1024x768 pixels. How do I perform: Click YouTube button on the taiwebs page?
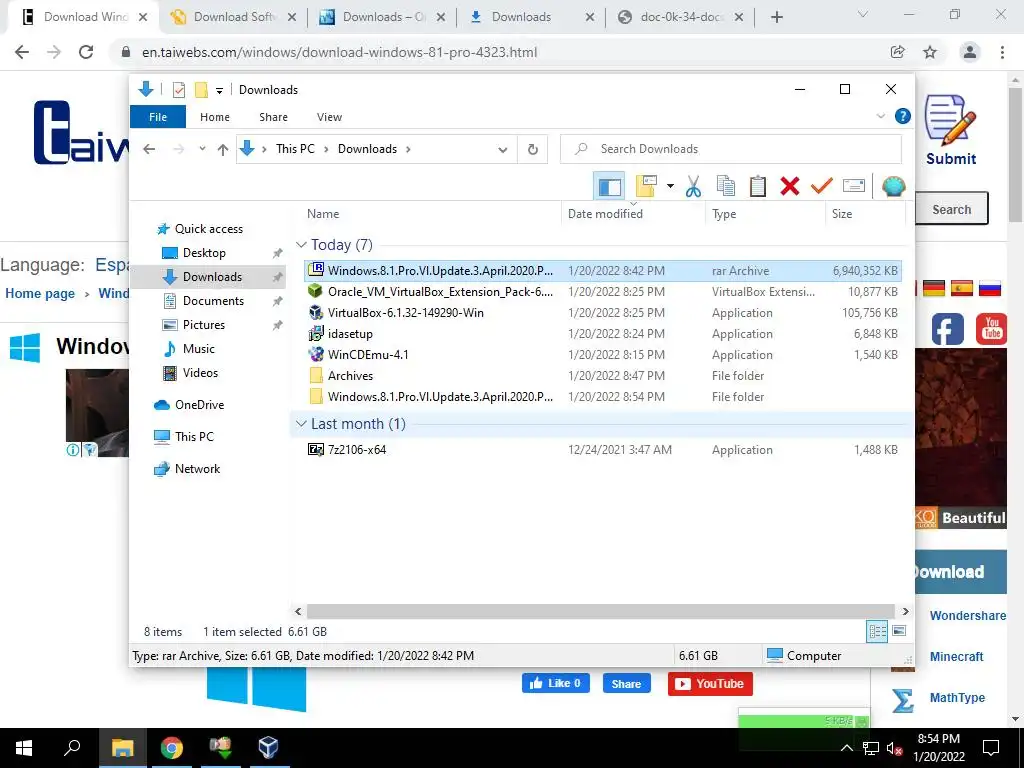click(x=710, y=684)
